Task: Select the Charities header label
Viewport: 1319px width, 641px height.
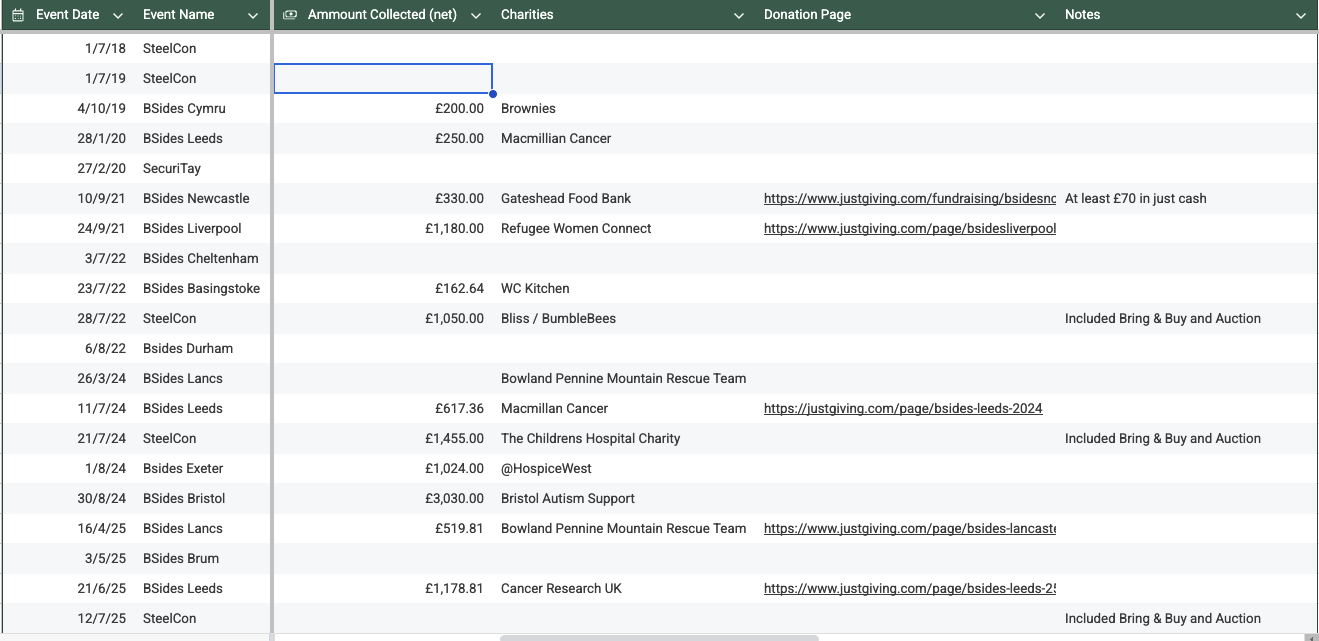Action: tap(527, 15)
